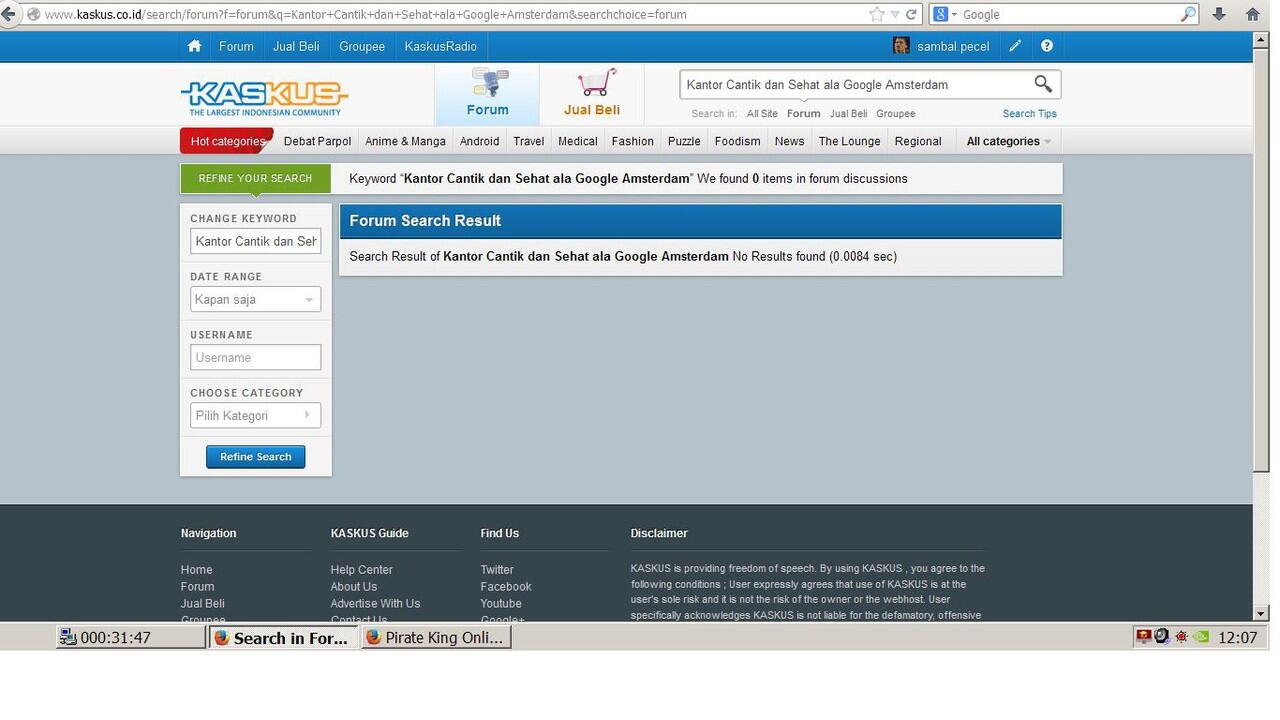Switch to Pirate King Online taskbar window

click(436, 637)
